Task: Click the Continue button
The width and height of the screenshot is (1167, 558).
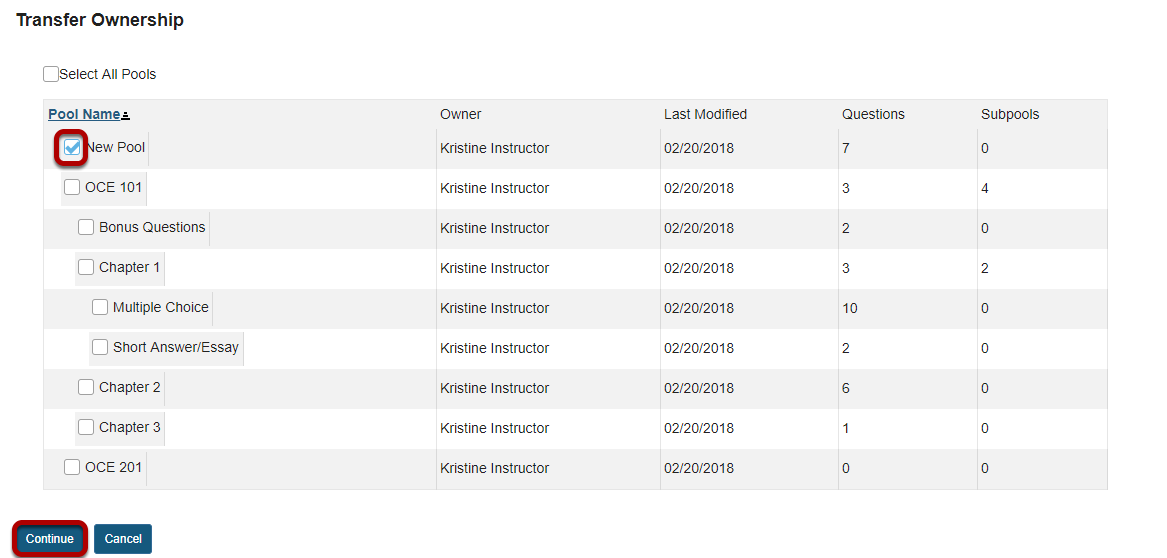Action: 50,539
